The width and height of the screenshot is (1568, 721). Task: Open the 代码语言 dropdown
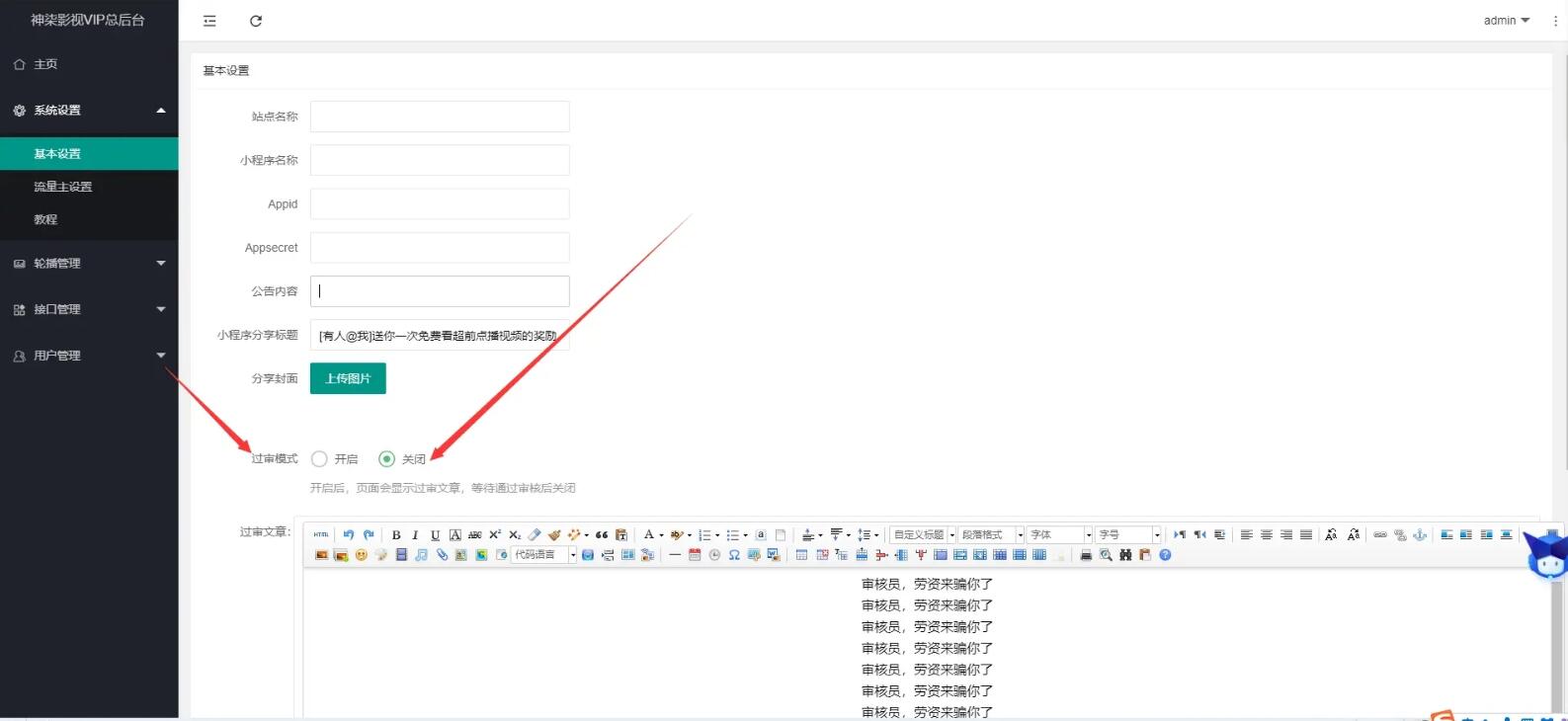tap(543, 555)
